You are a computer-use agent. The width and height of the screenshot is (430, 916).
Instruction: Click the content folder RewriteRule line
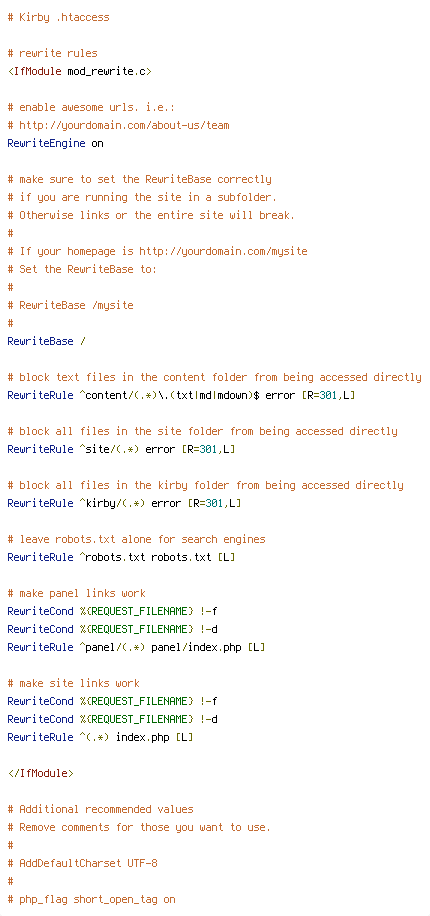pyautogui.click(x=181, y=395)
